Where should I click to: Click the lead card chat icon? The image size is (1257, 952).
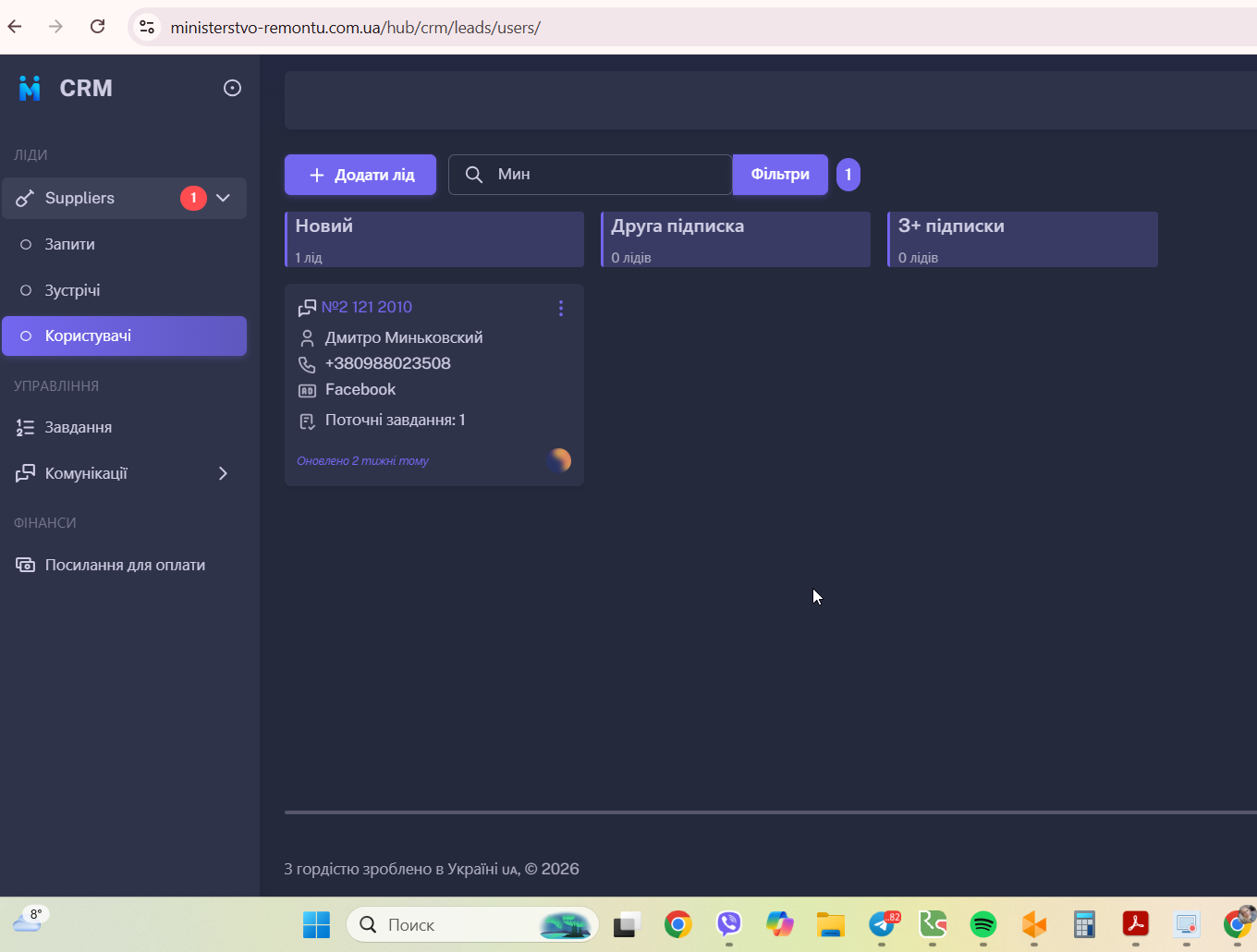click(x=307, y=308)
